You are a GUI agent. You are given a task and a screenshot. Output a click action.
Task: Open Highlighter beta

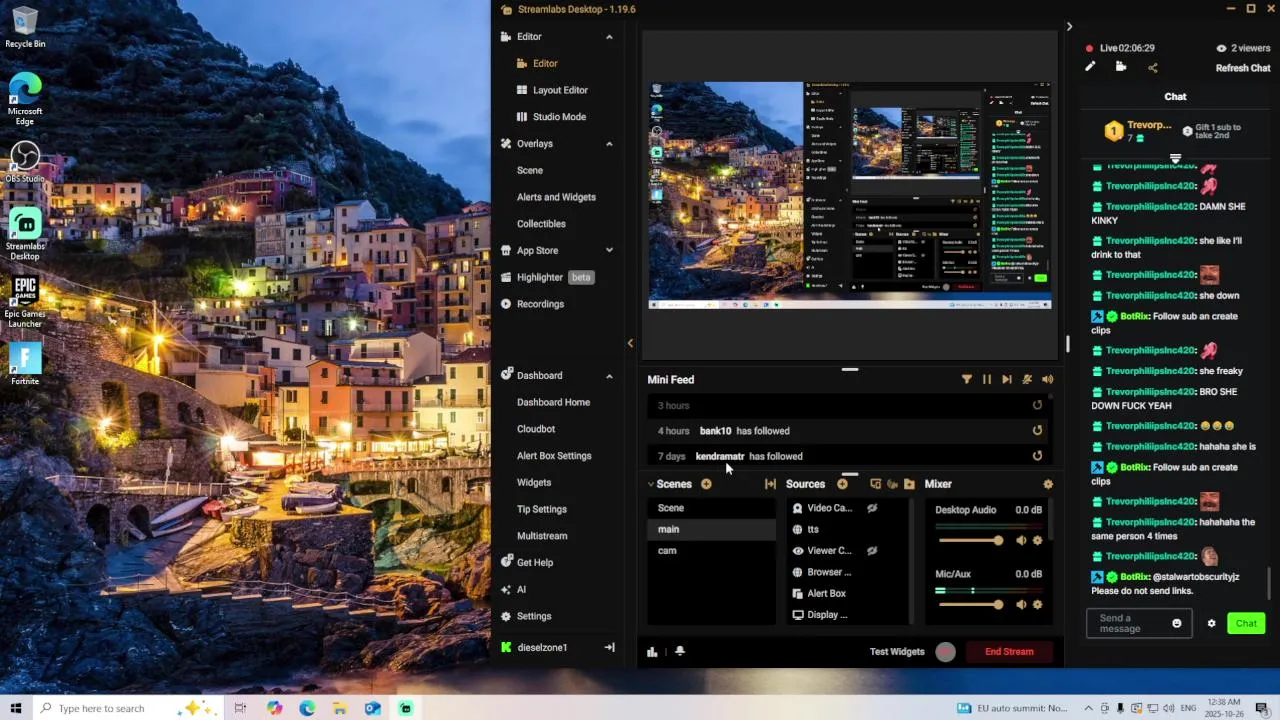tap(547, 277)
